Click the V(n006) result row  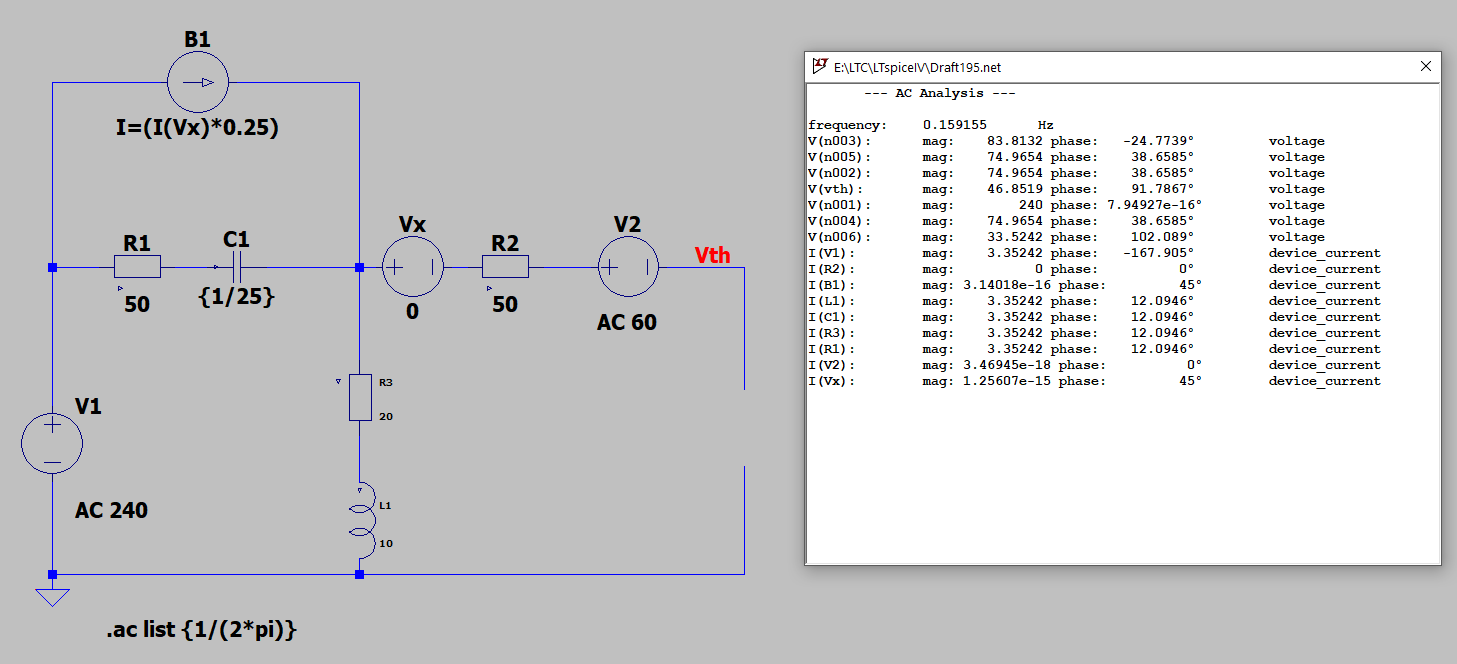[1066, 237]
